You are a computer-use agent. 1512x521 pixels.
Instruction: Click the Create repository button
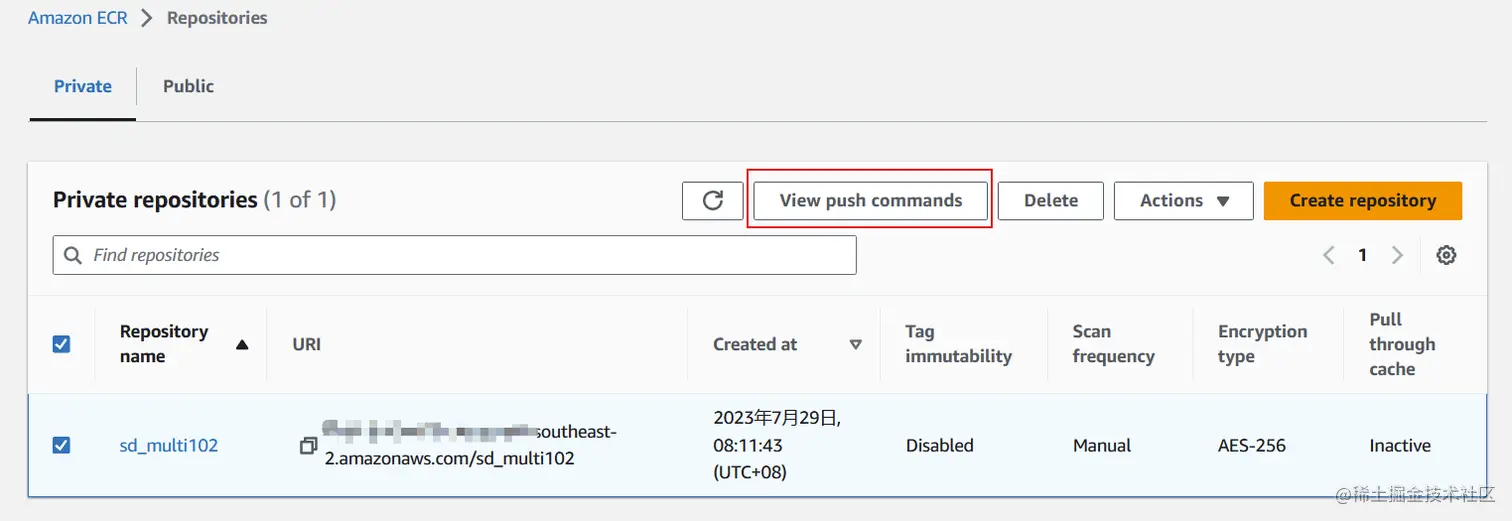pyautogui.click(x=1363, y=200)
